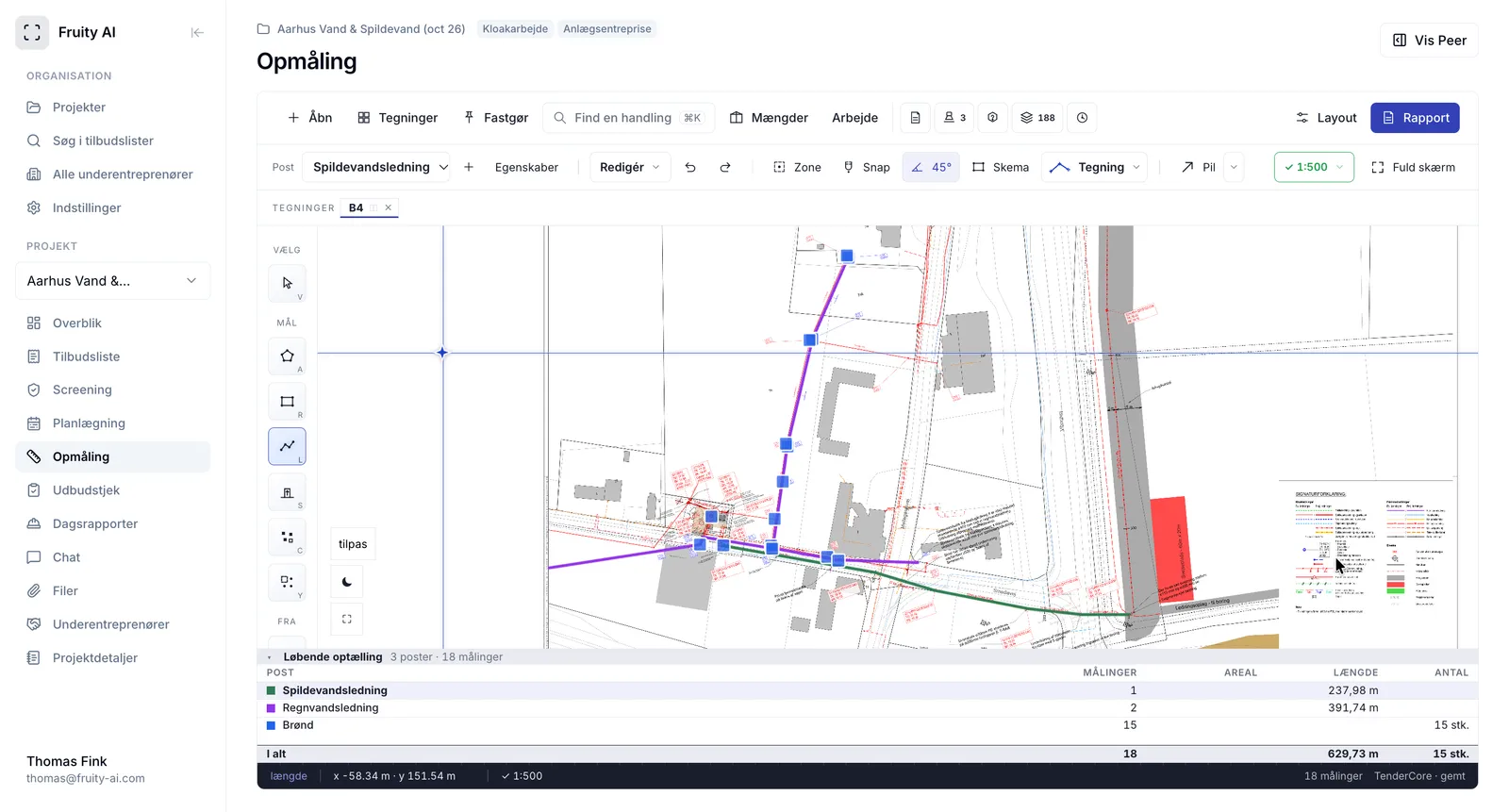Open the Redigér dropdown
This screenshot has height=812, width=1509.
(630, 167)
